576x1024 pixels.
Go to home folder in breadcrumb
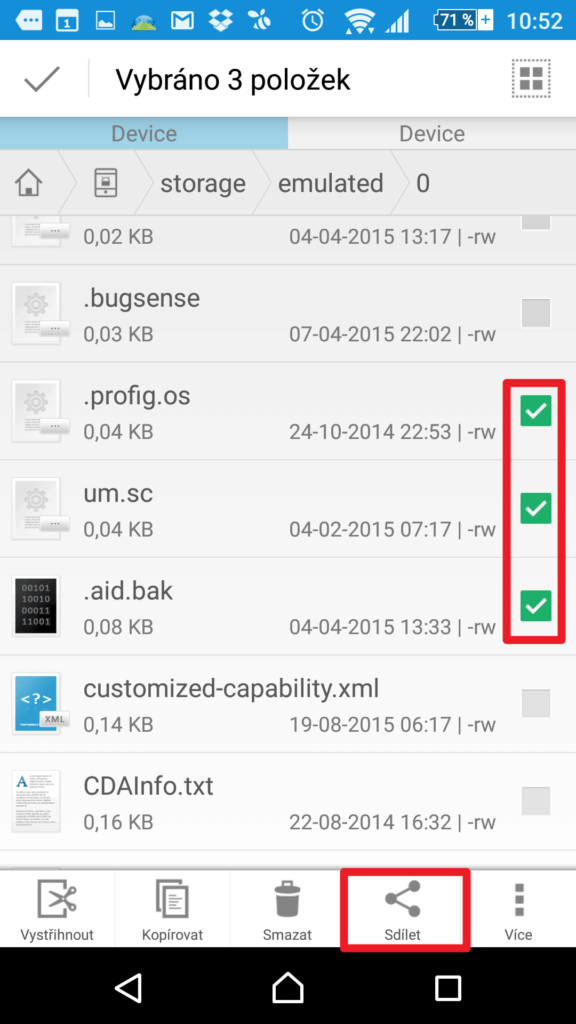[29, 184]
